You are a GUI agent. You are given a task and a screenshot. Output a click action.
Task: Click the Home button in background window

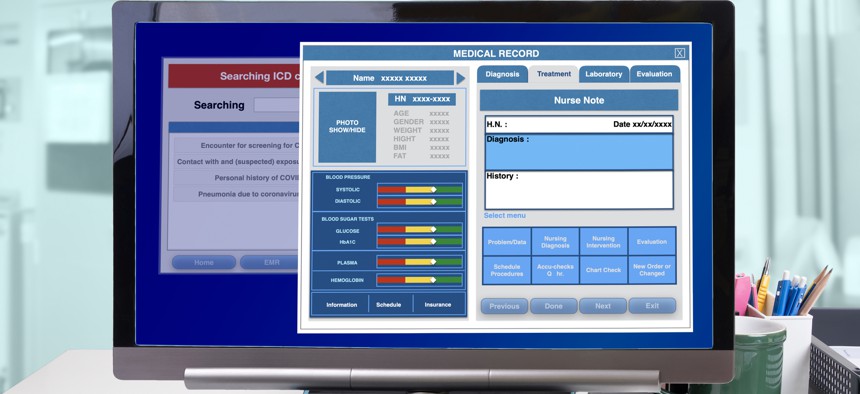point(203,262)
